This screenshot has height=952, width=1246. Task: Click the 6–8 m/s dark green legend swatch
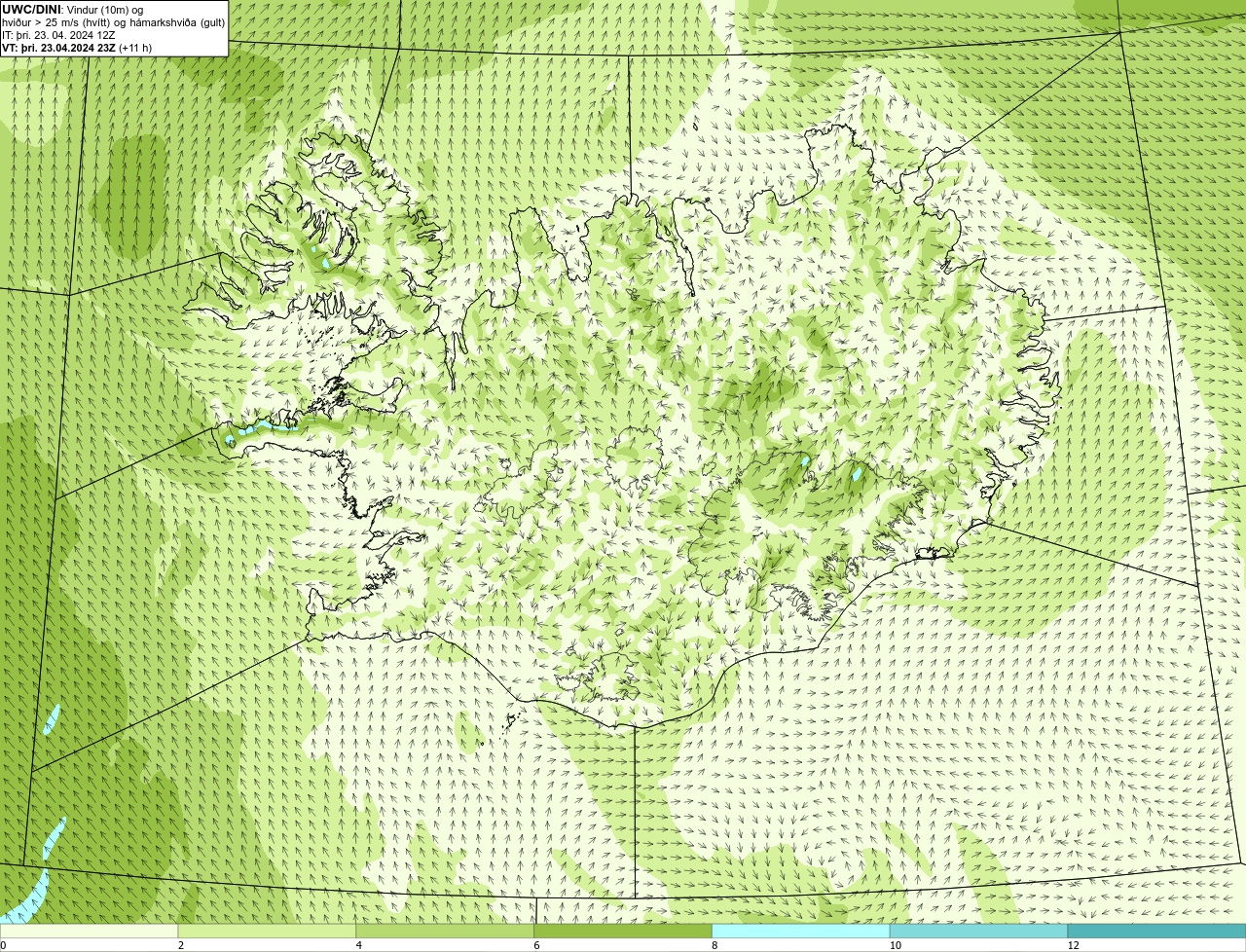tap(623, 931)
